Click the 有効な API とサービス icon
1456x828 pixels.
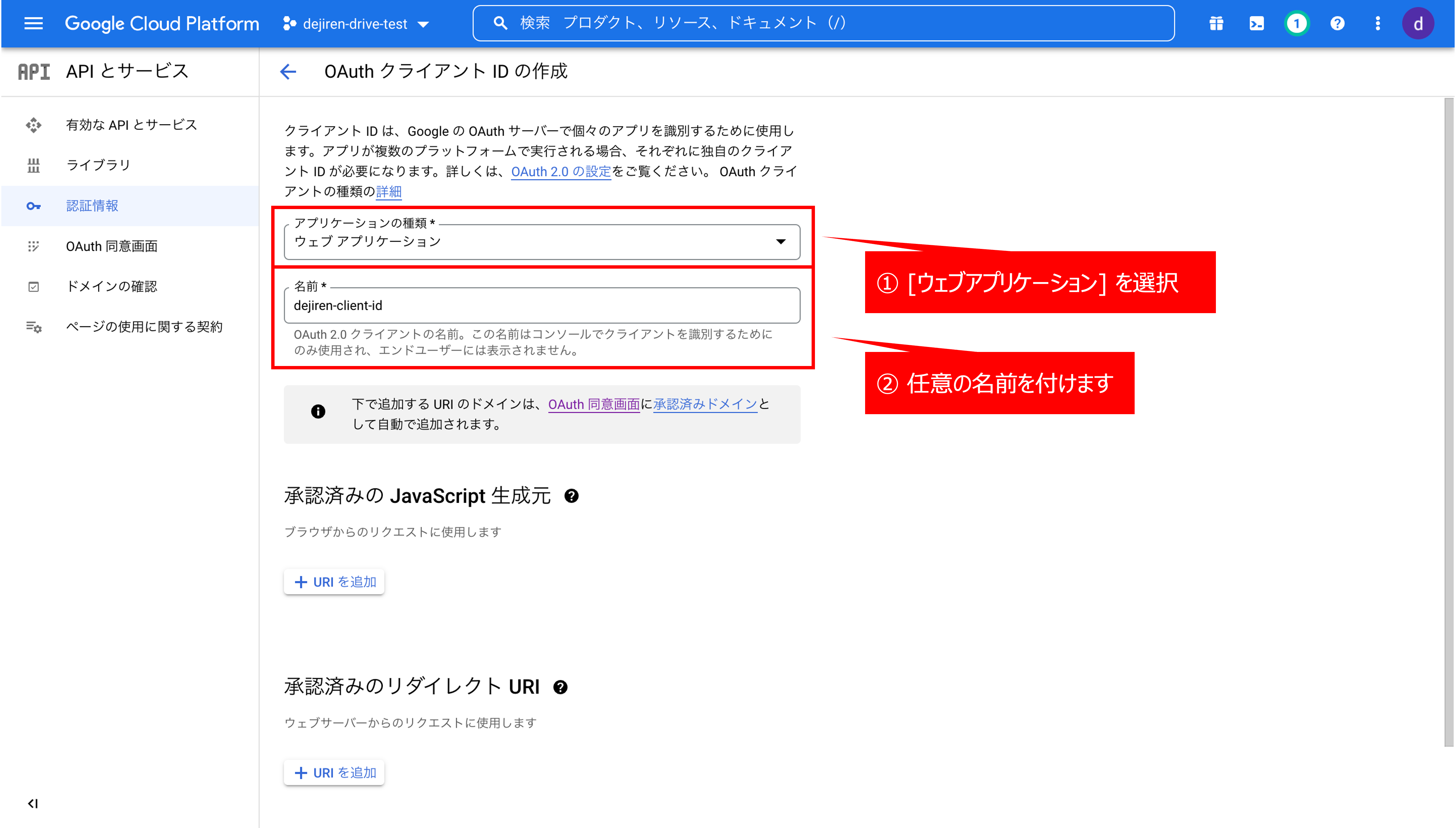click(33, 124)
